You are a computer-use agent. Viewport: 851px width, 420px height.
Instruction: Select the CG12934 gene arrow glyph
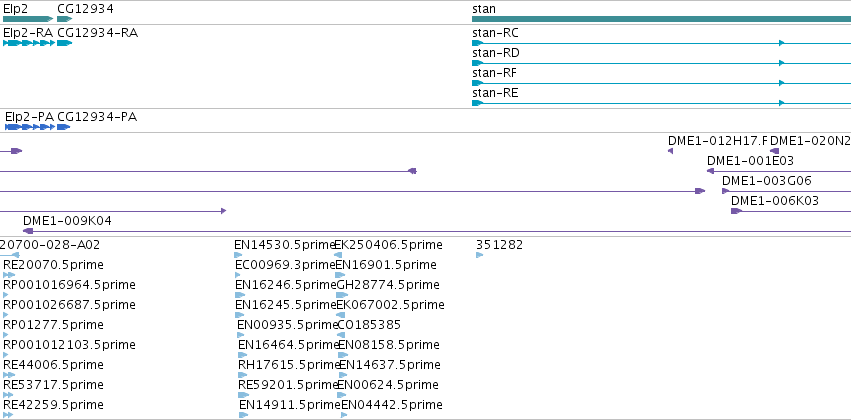(x=65, y=19)
